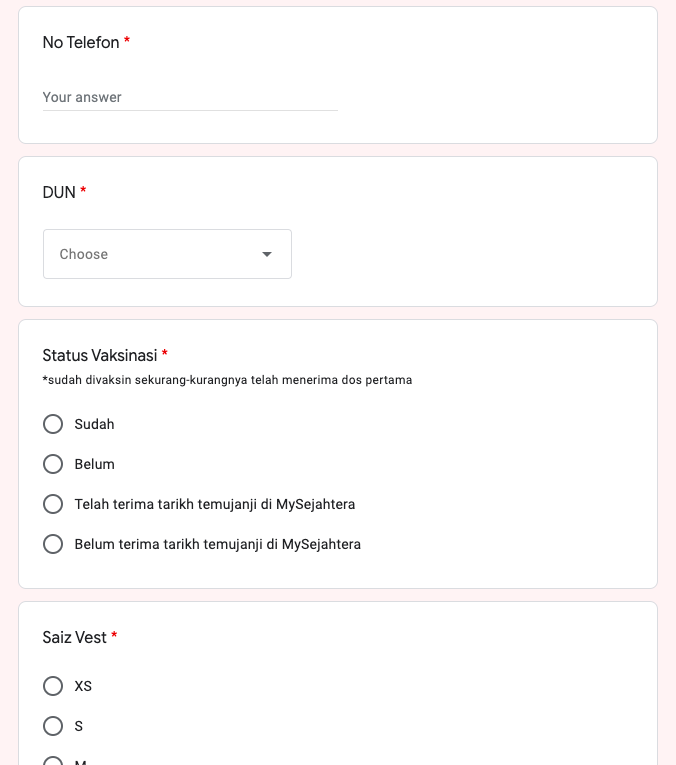The width and height of the screenshot is (676, 765).
Task: Open the DUN selection combo box
Action: click(167, 254)
